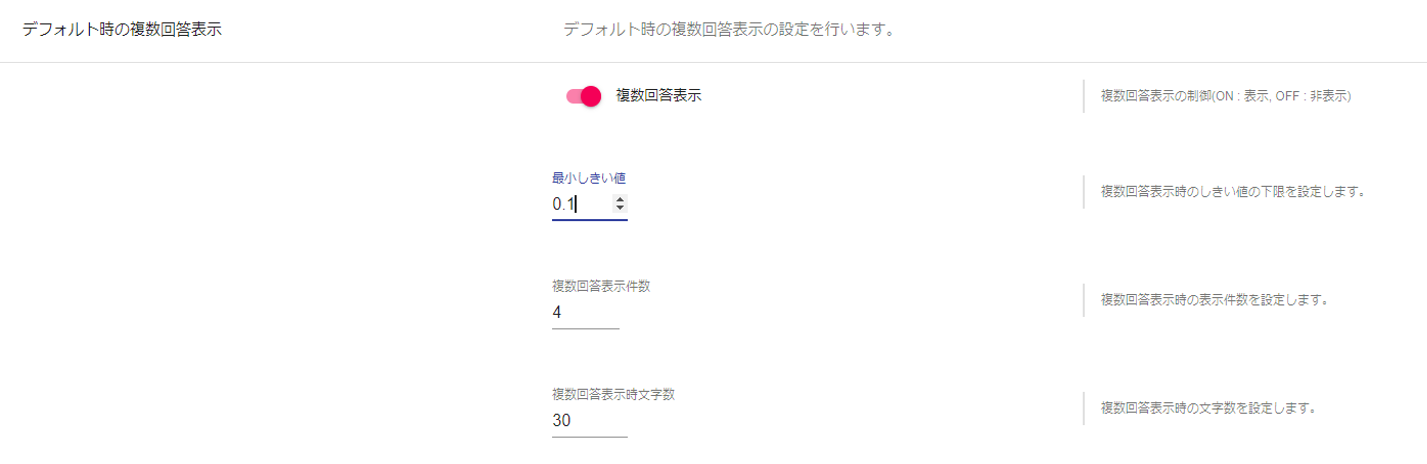Click the 複数回答表示 label beside the switch
This screenshot has width=1427, height=464.
click(x=658, y=96)
